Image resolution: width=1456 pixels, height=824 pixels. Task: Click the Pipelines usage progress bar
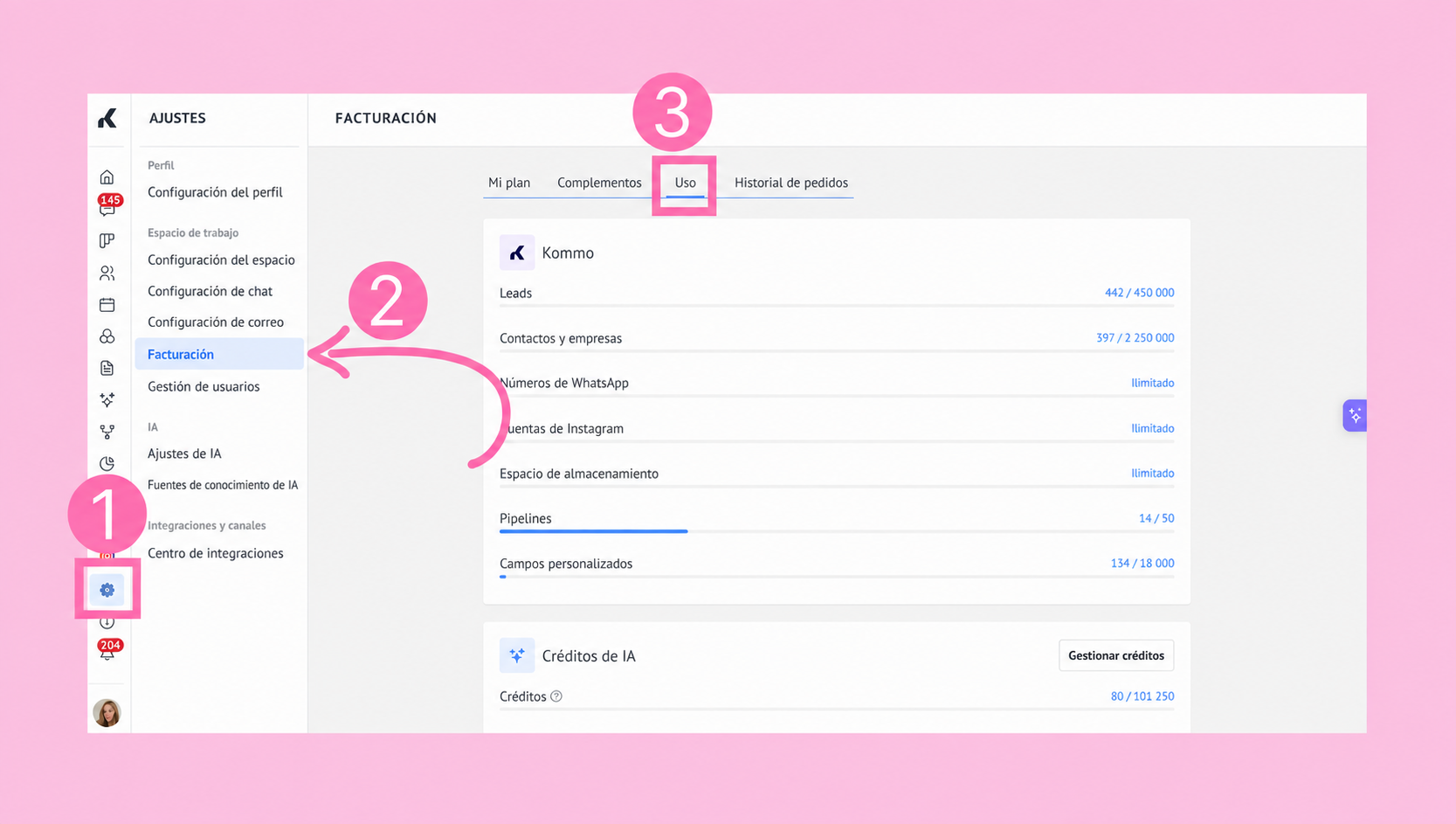(837, 531)
